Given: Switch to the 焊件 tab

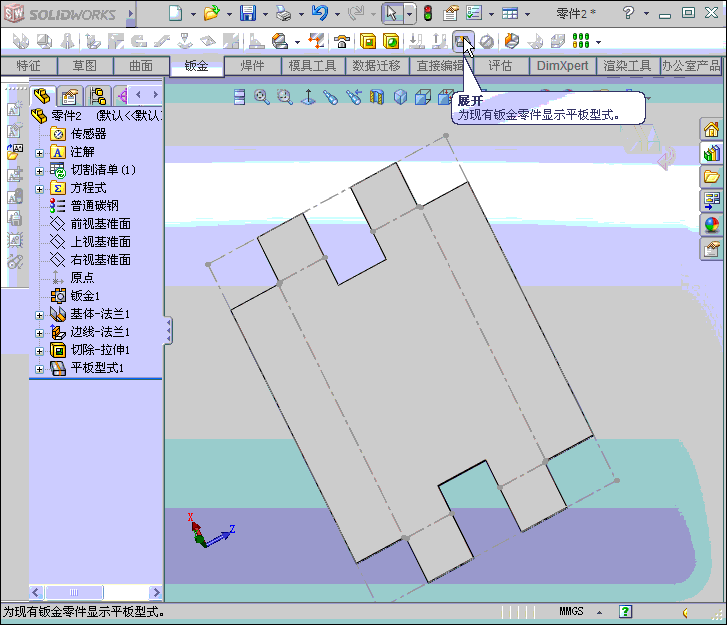Looking at the screenshot, I should coord(253,66).
